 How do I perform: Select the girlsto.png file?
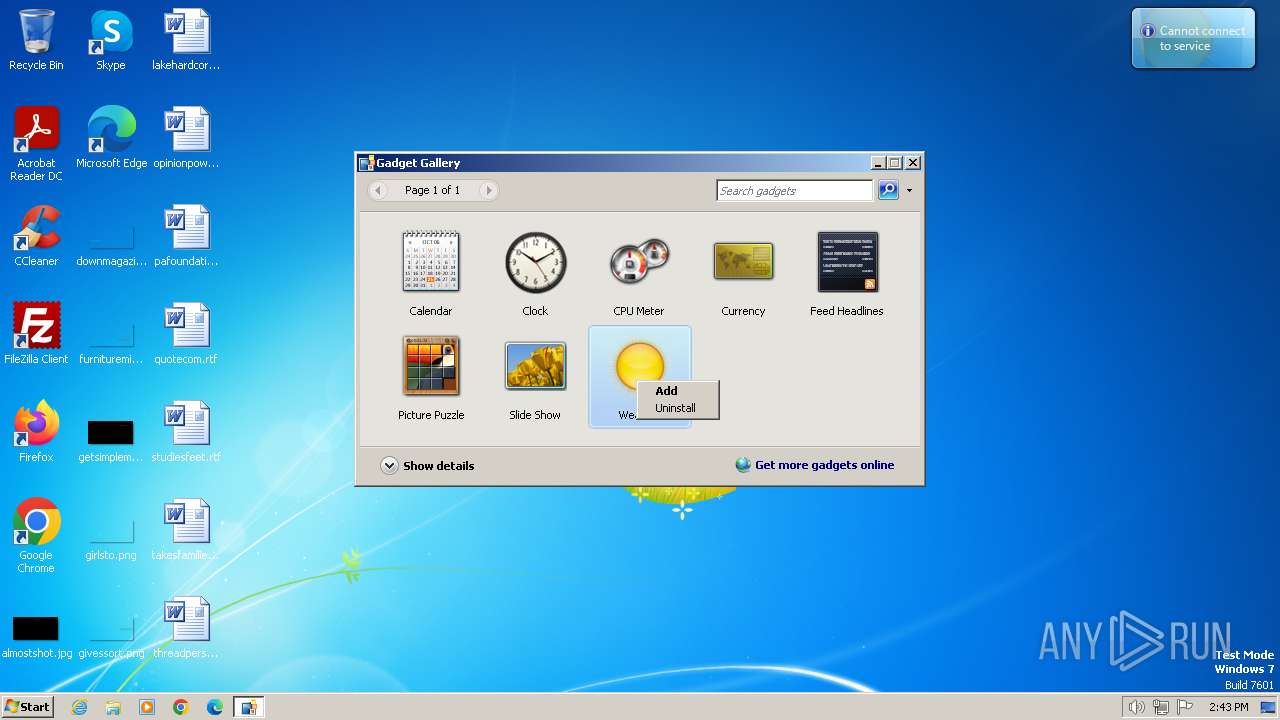coord(111,537)
